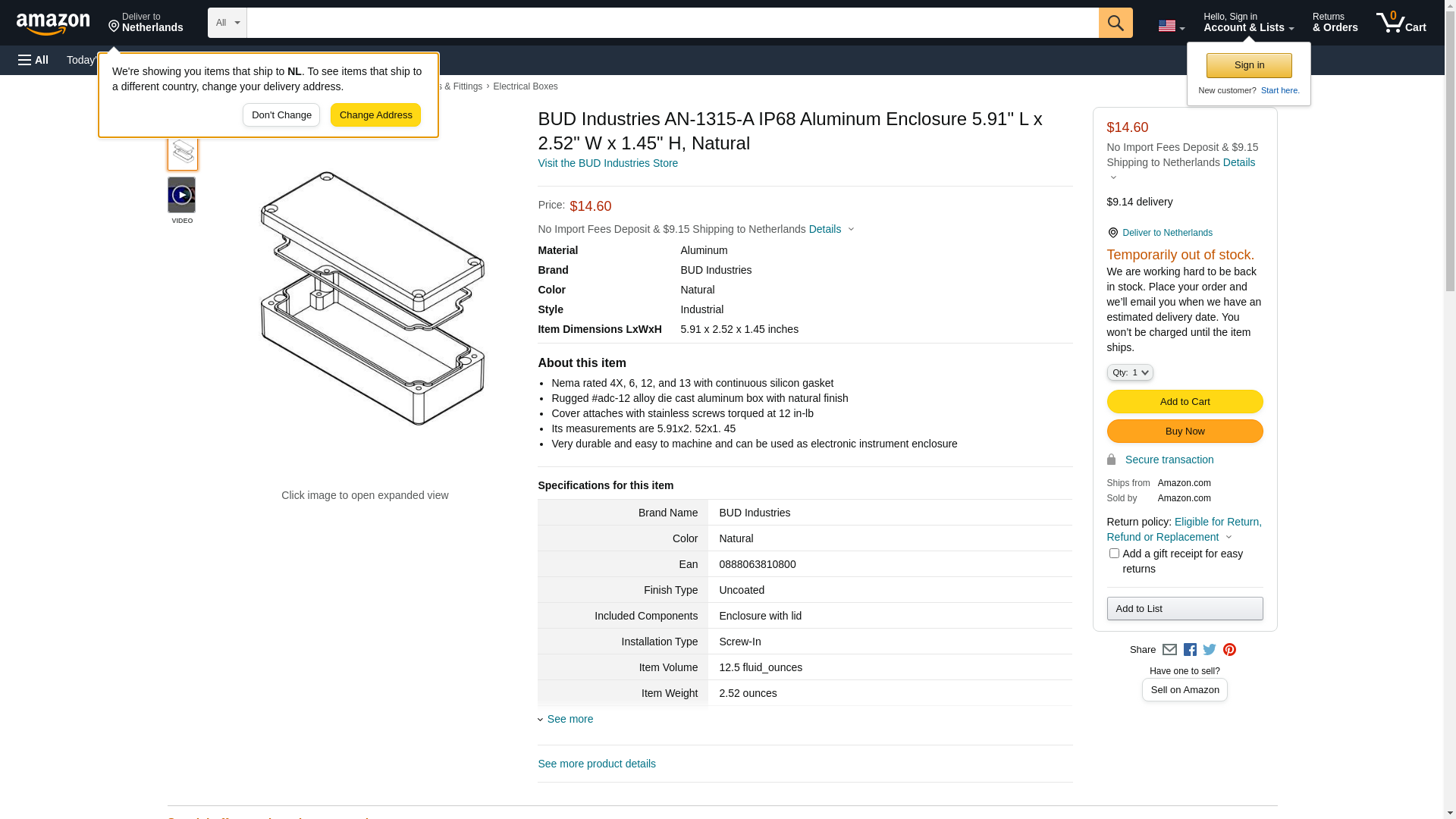
Task: Click Add to Cart button
Action: (x=1185, y=402)
